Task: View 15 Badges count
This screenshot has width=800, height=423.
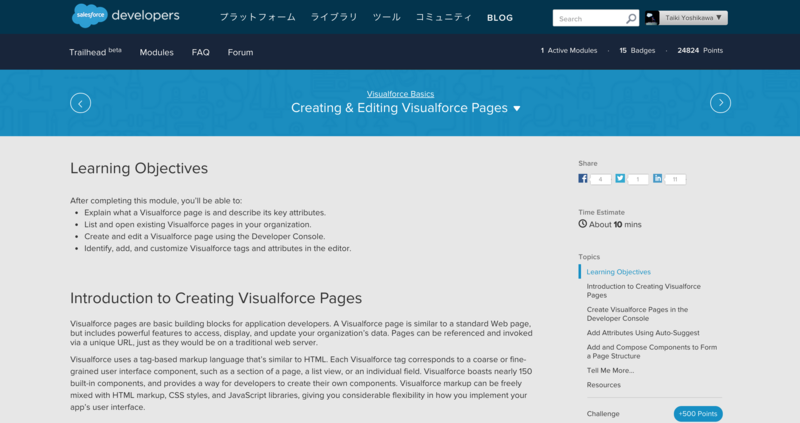Action: click(637, 51)
